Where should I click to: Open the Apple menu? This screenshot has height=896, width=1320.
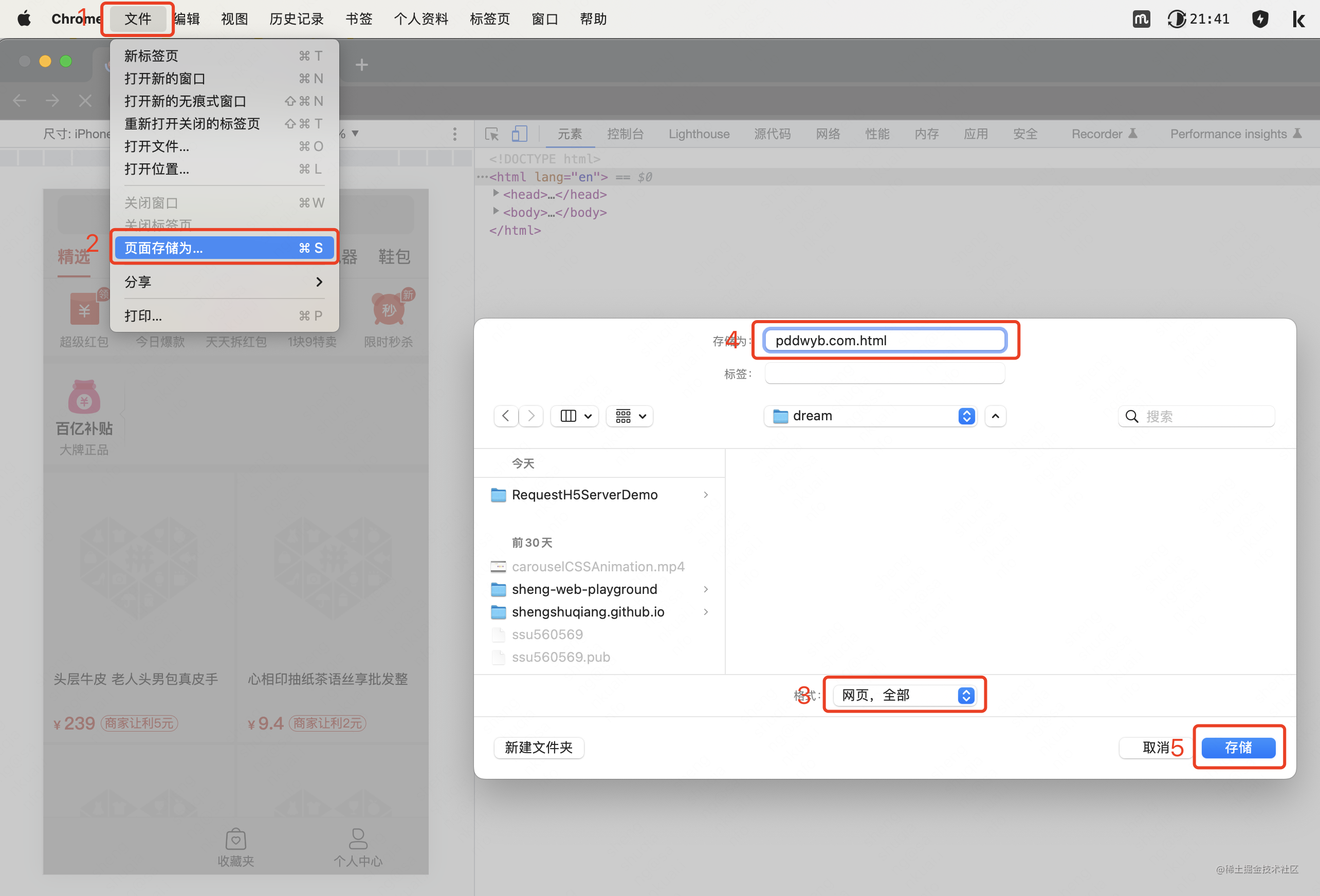click(x=24, y=18)
